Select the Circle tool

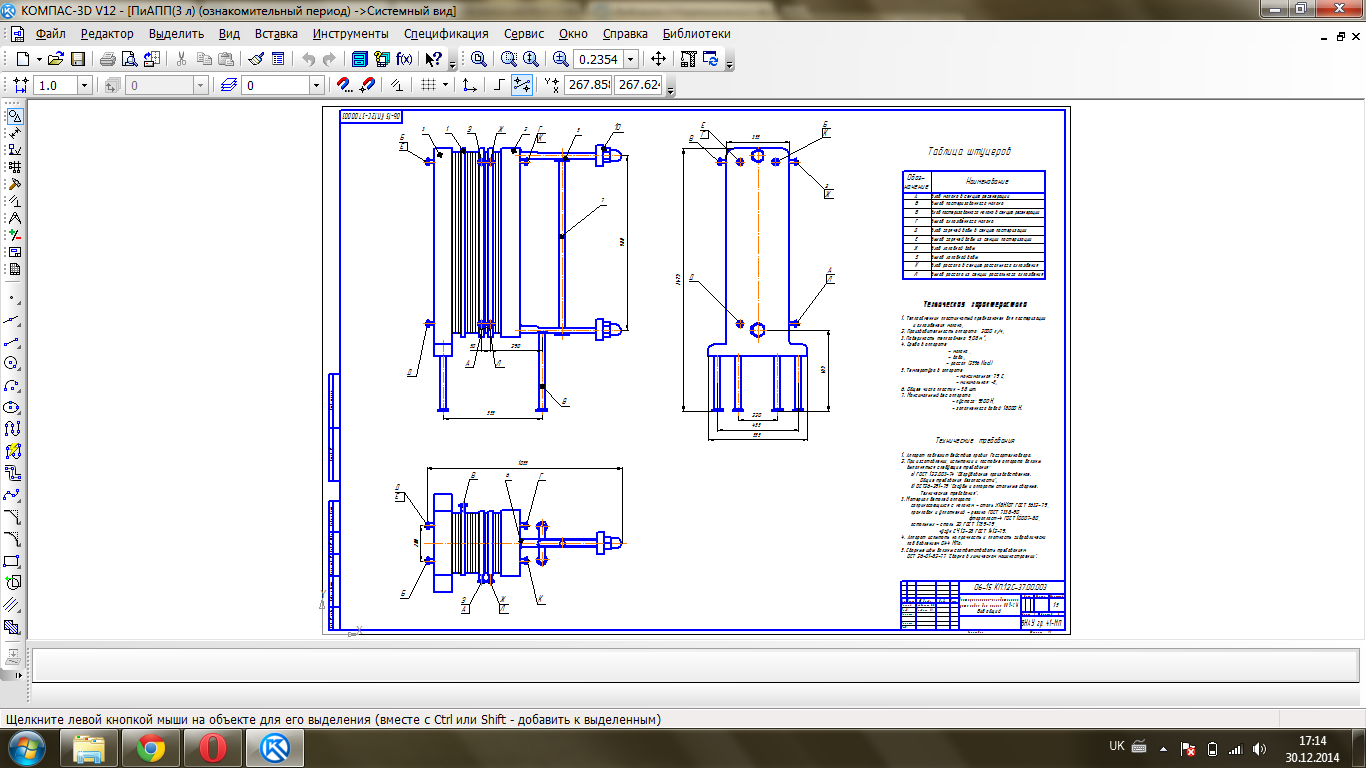(x=13, y=363)
